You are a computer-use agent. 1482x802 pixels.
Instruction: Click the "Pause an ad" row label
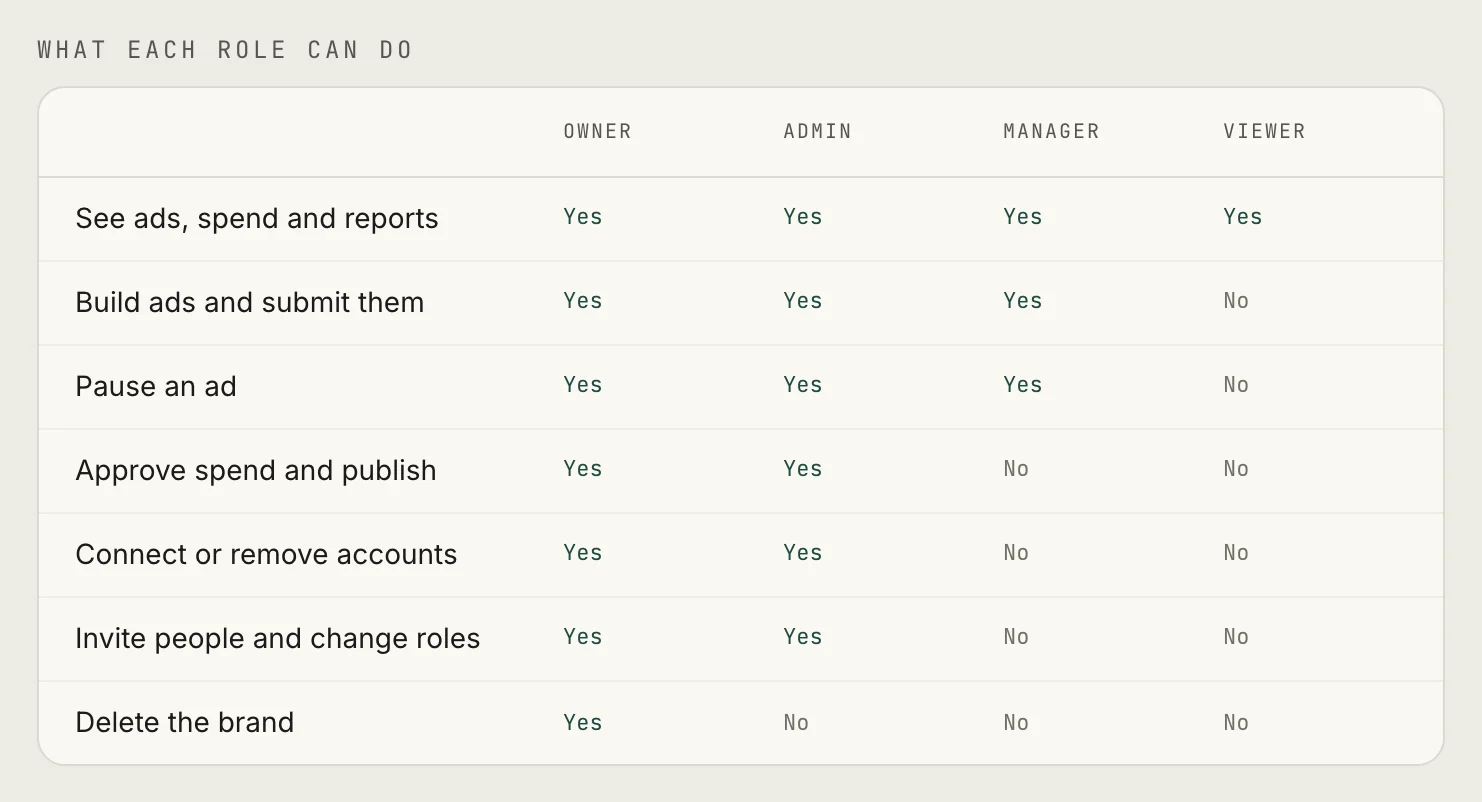tap(156, 387)
